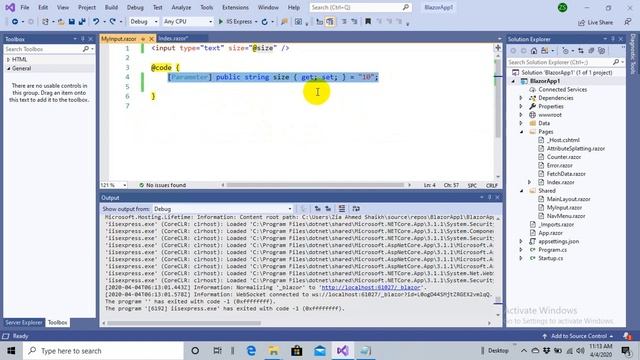640x360 pixels.
Task: Select Startup.cs in Solution Explorer
Action: tap(550, 258)
